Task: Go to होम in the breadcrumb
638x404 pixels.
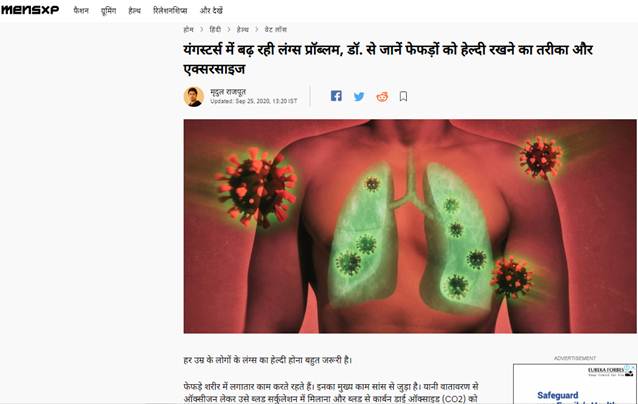Action: pyautogui.click(x=188, y=29)
